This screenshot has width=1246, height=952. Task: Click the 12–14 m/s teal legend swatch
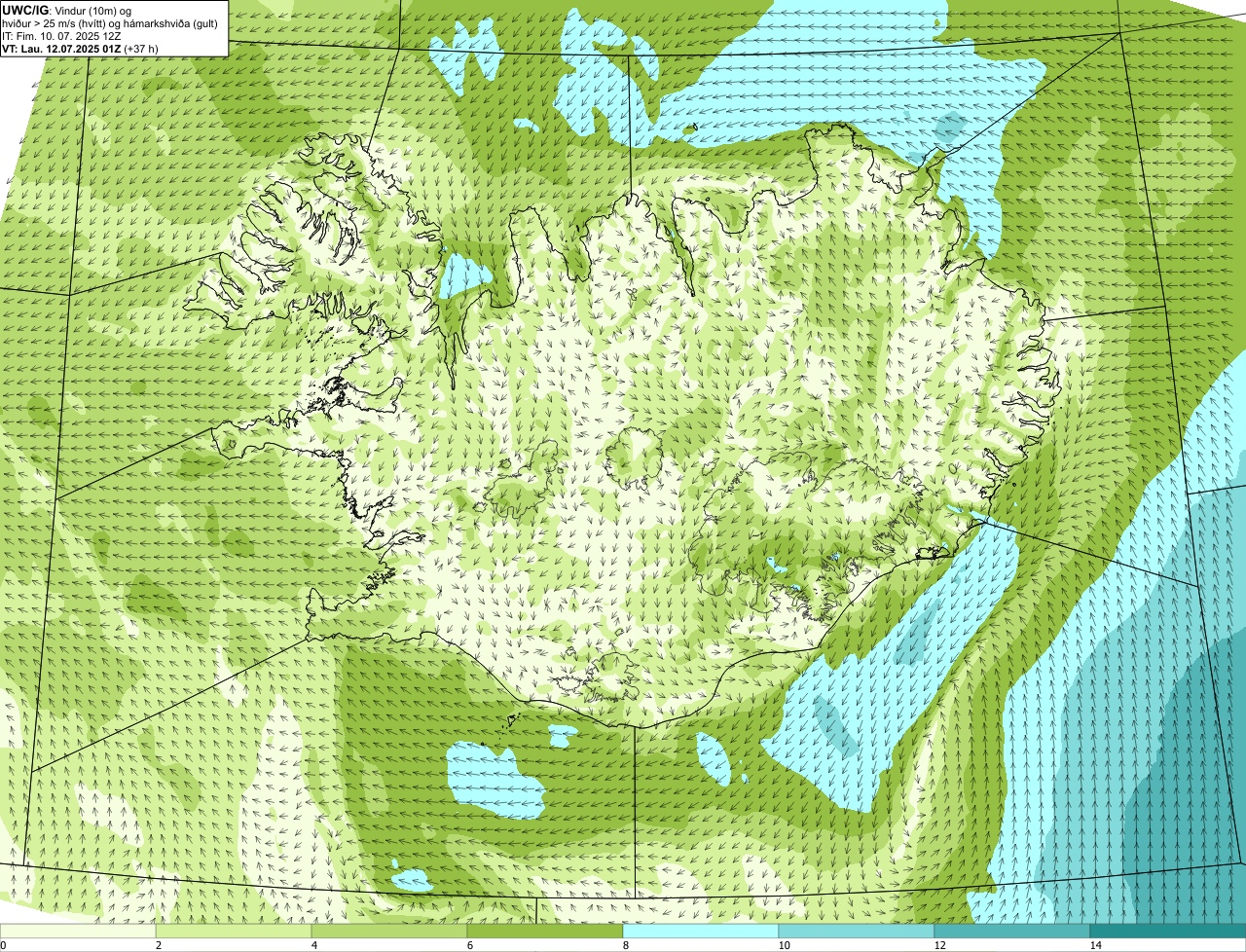[1012, 931]
